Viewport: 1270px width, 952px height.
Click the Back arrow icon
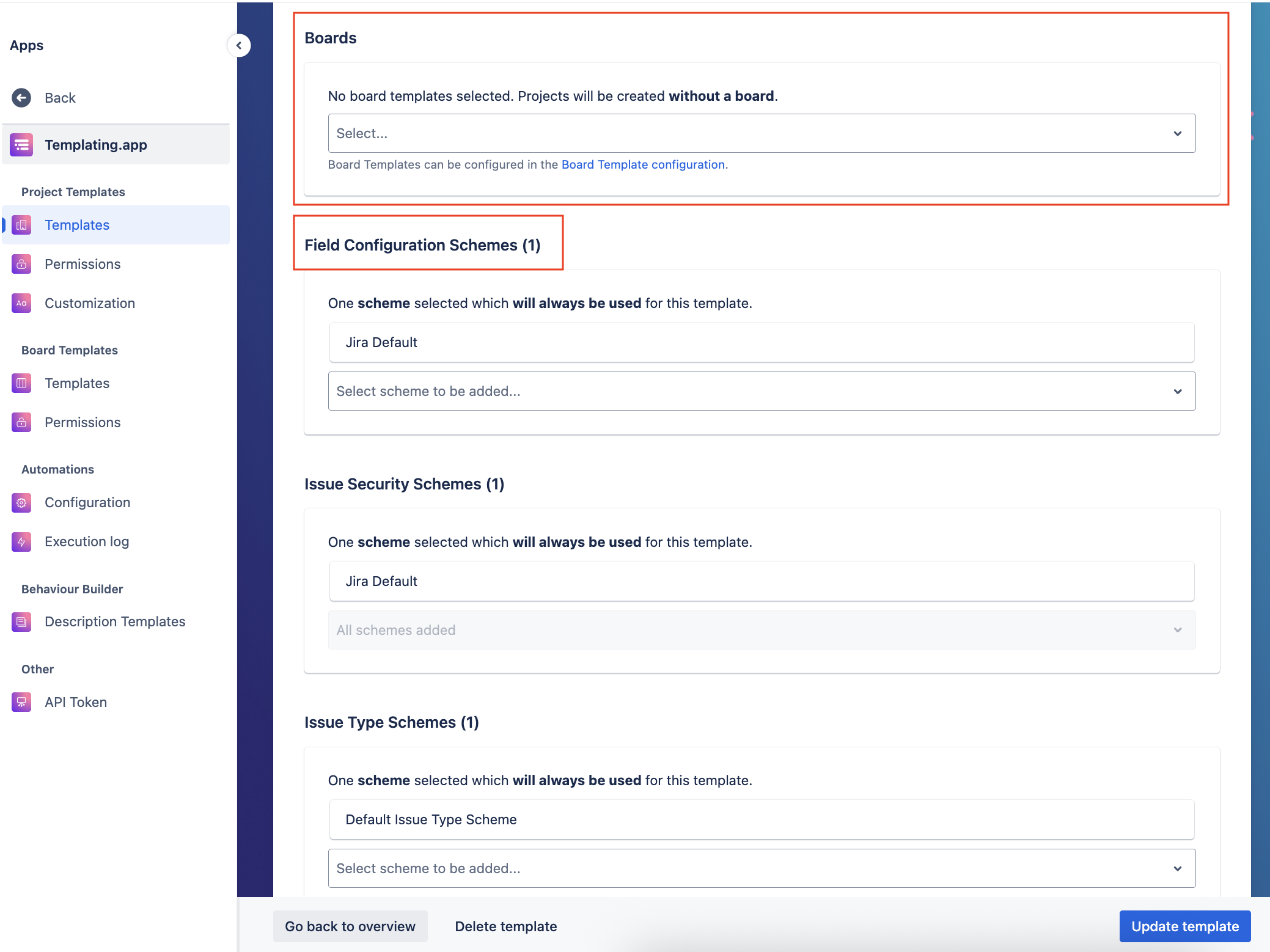click(x=21, y=97)
